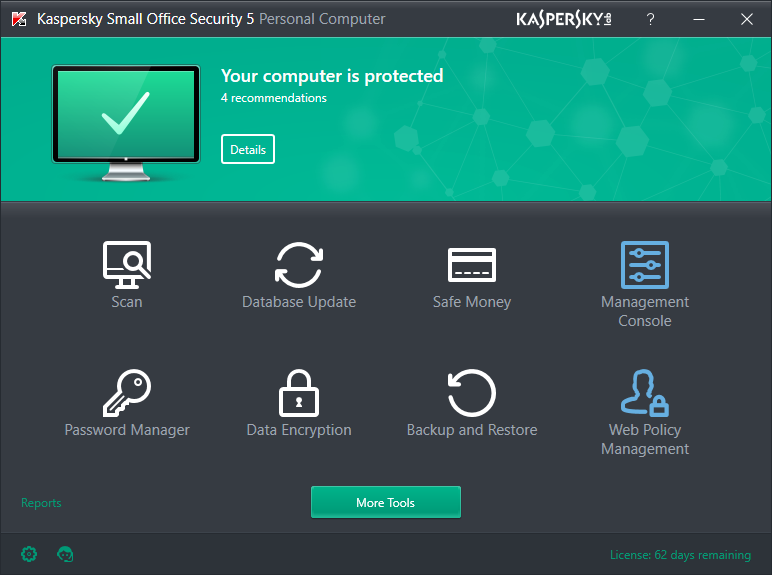Close the Kaspersky Small Office Security window

tap(746, 19)
